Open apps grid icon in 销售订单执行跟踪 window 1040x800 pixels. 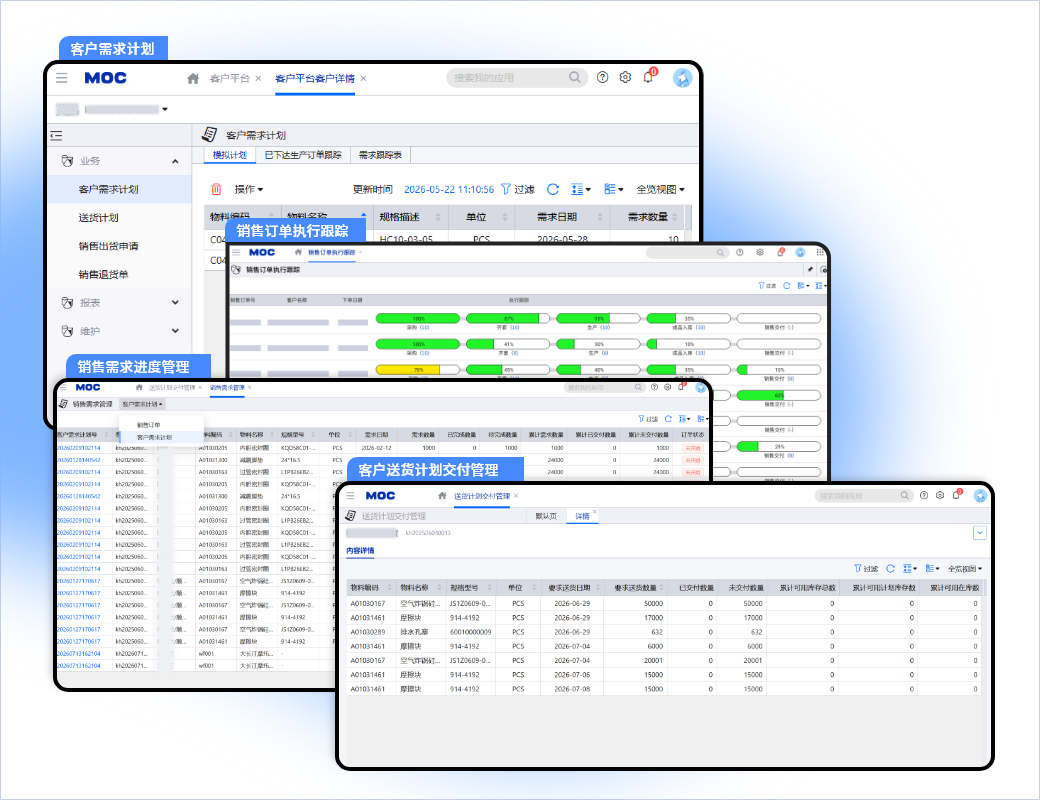(820, 252)
